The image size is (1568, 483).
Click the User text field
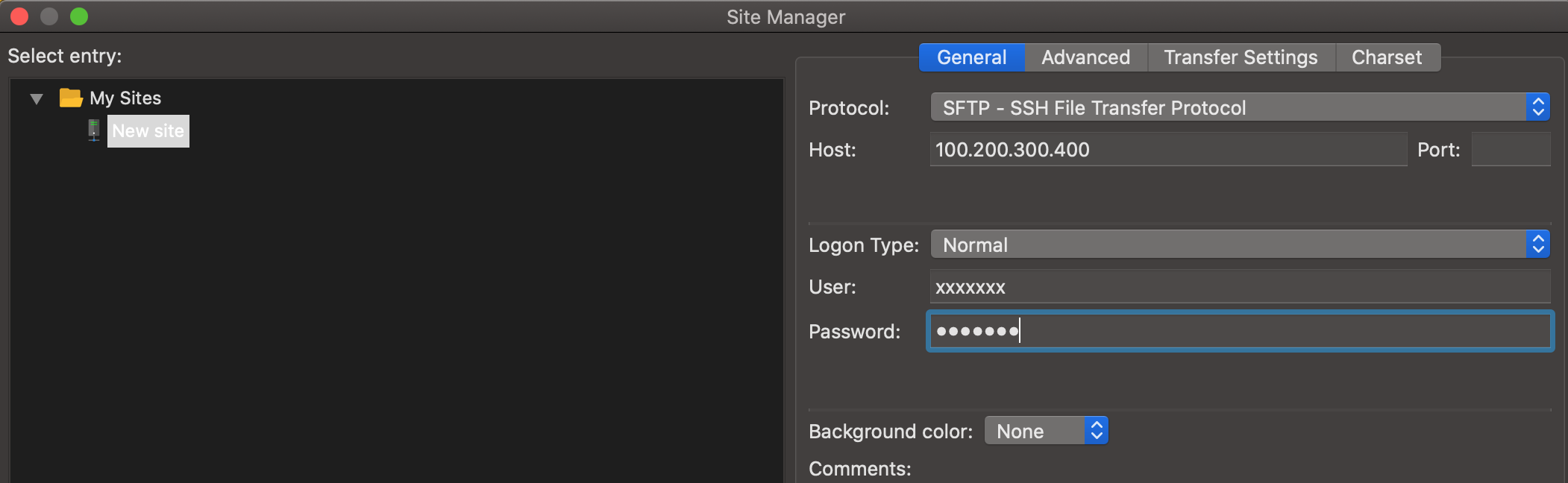tap(1240, 287)
